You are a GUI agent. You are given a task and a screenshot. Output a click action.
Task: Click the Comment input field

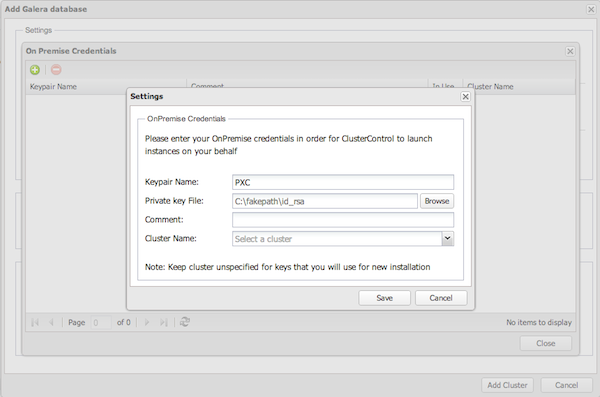pyautogui.click(x=343, y=220)
